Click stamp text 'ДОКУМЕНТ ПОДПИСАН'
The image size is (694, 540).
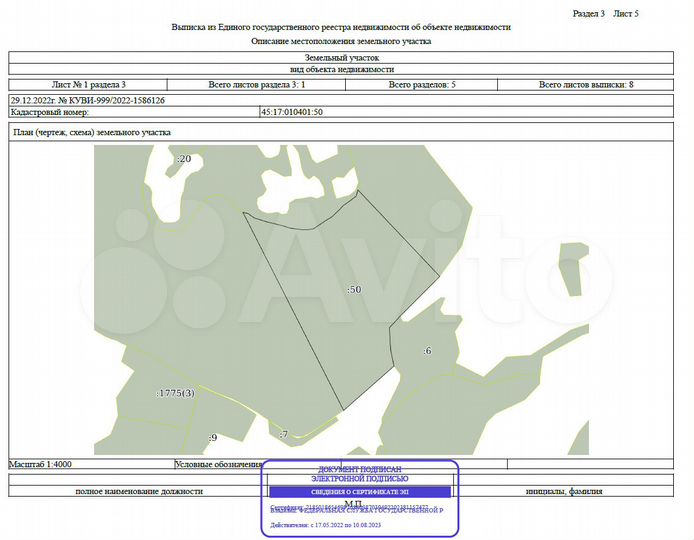pyautogui.click(x=360, y=470)
